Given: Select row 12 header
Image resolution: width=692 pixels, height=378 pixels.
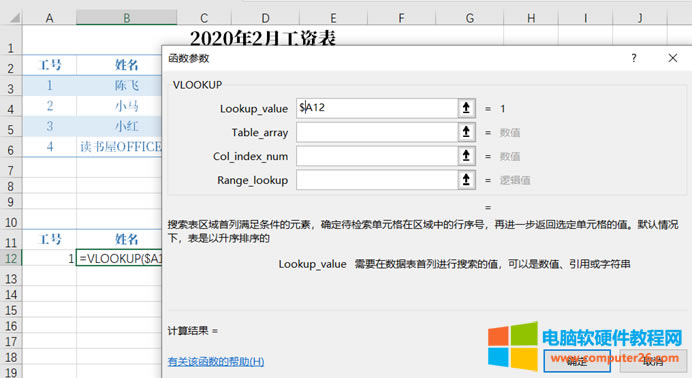Looking at the screenshot, I should pyautogui.click(x=11, y=258).
